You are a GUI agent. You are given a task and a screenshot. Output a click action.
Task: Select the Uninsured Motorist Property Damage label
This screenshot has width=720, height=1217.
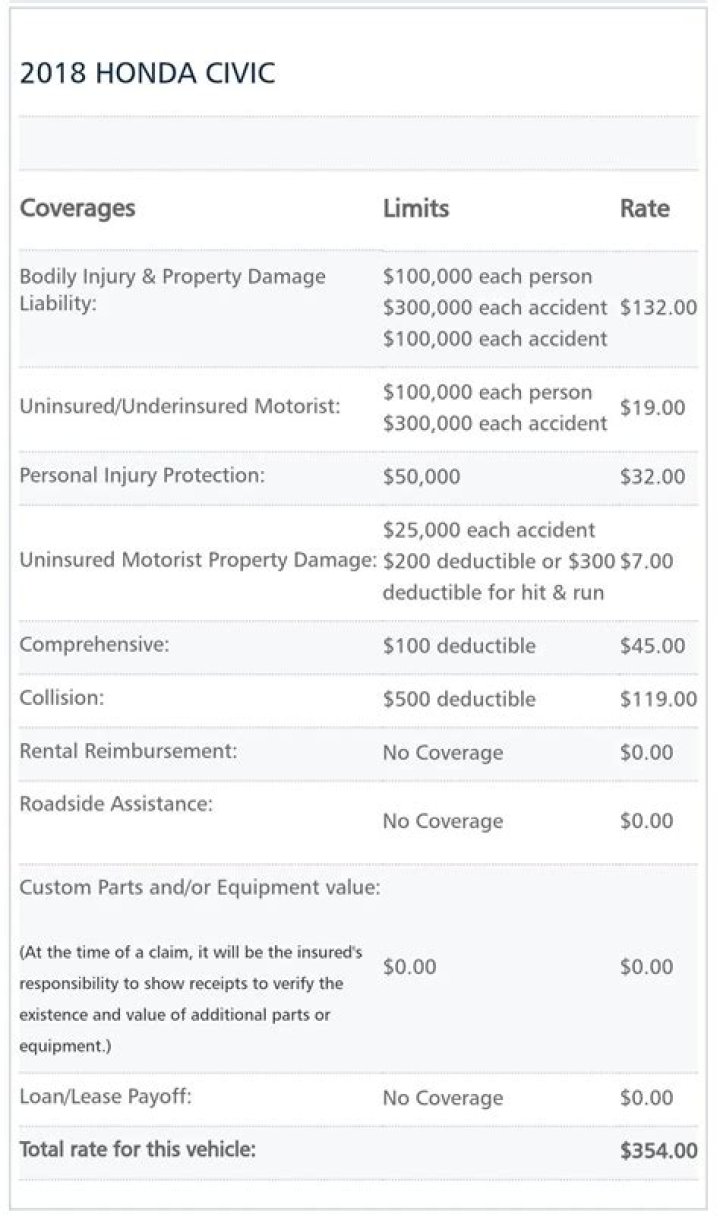point(197,561)
